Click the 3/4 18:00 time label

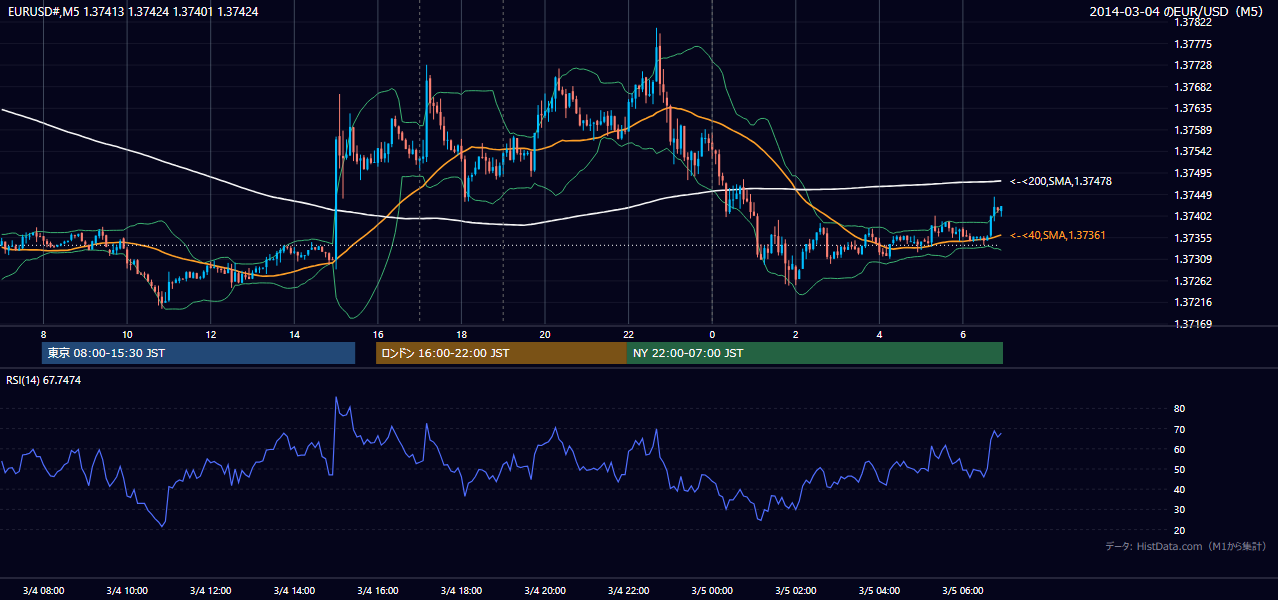[461, 591]
